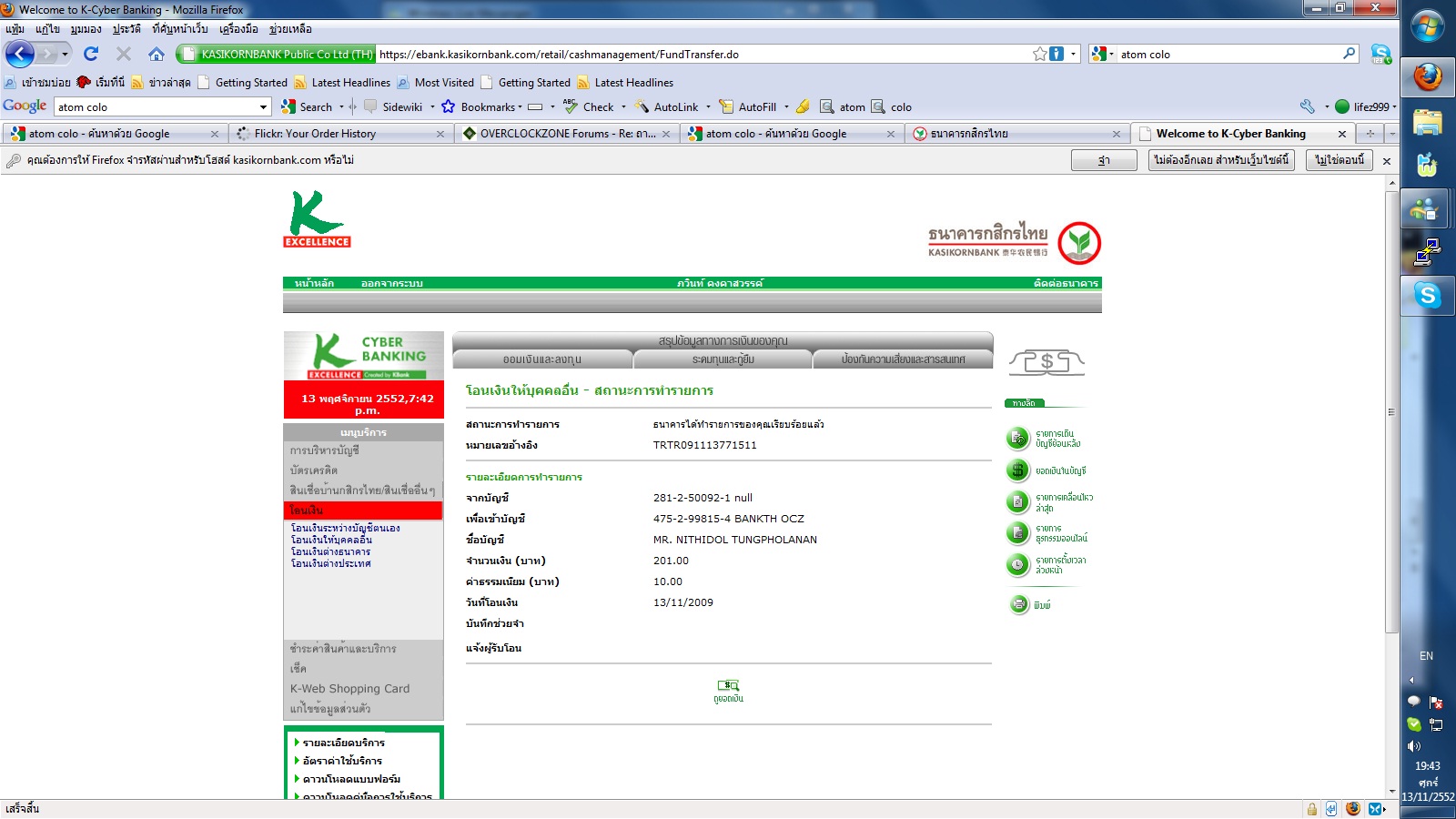This screenshot has height=819, width=1456.
Task: Open Skype from the Windows taskbar
Action: coord(1427,296)
